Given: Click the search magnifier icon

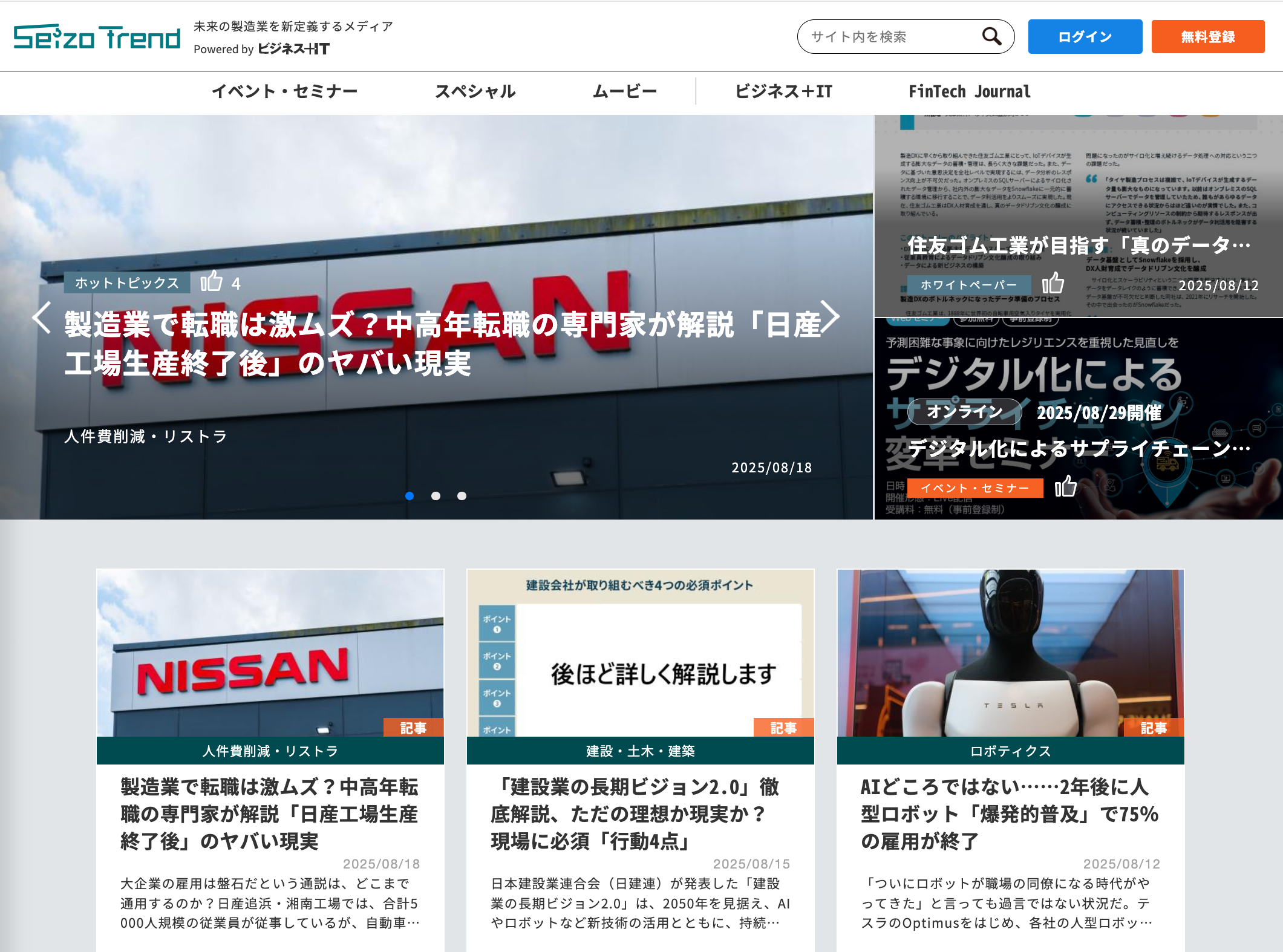Looking at the screenshot, I should pyautogui.click(x=991, y=36).
